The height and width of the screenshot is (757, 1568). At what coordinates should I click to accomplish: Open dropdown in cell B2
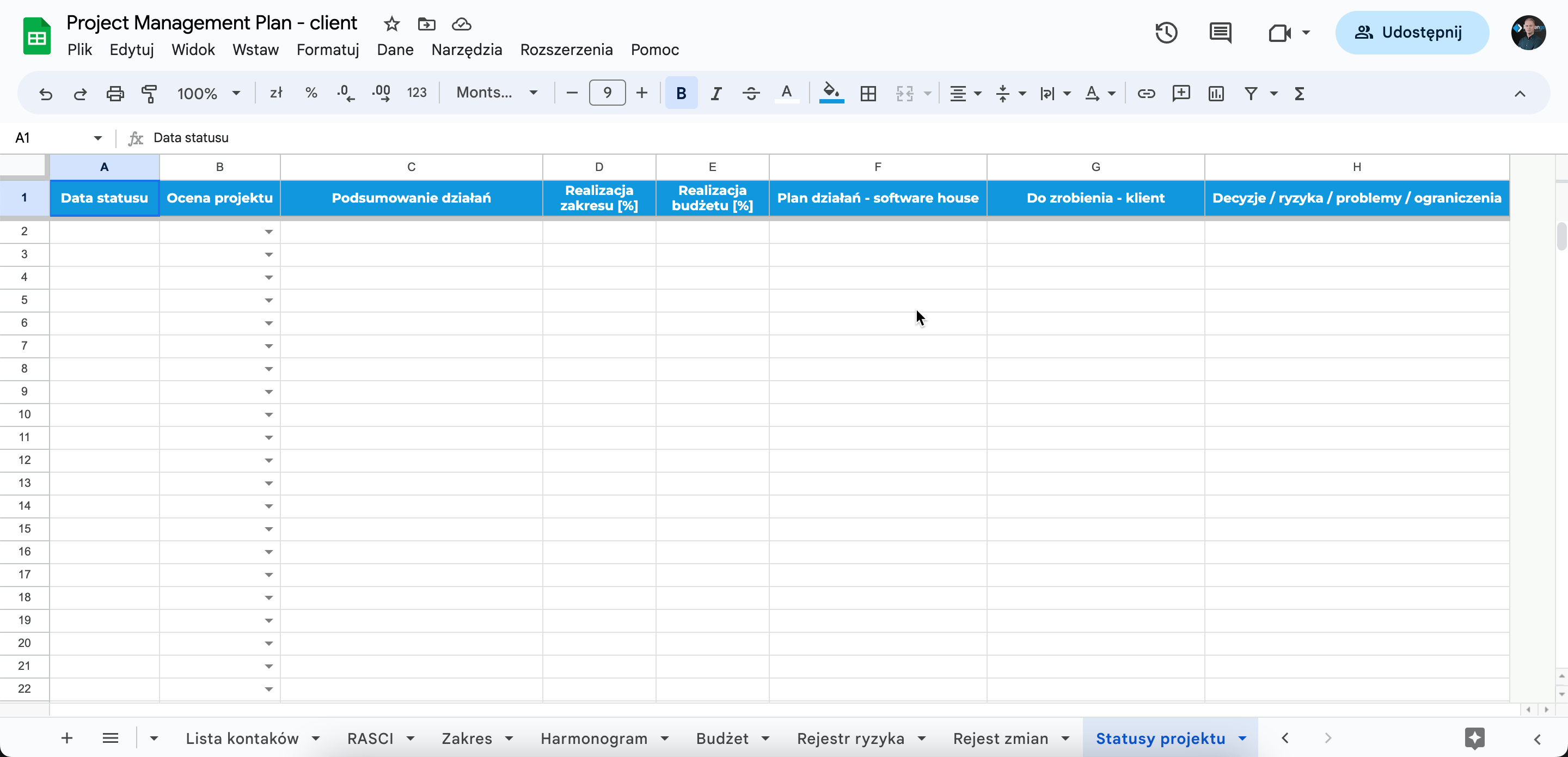268,232
